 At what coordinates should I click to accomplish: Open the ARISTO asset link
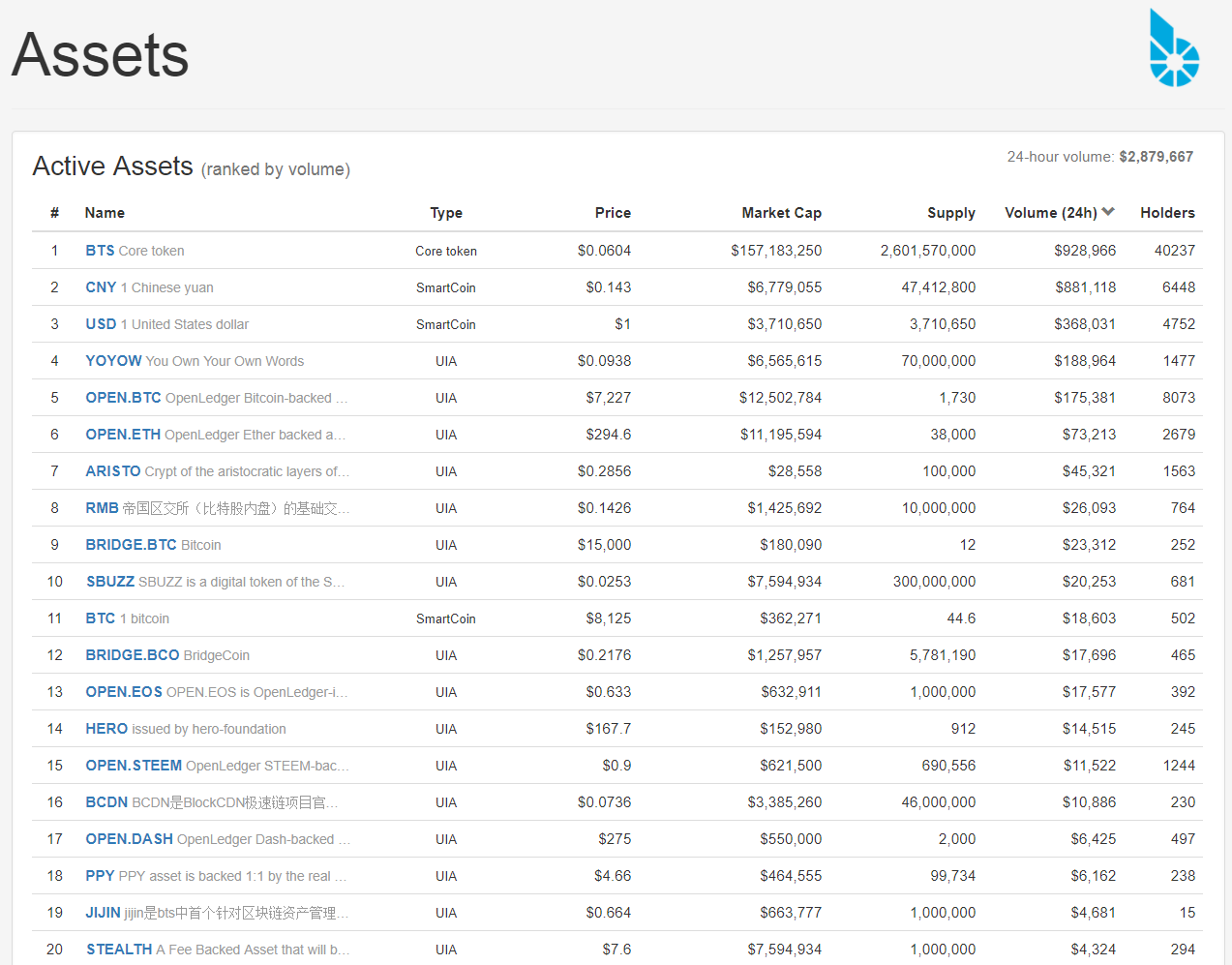tap(113, 471)
